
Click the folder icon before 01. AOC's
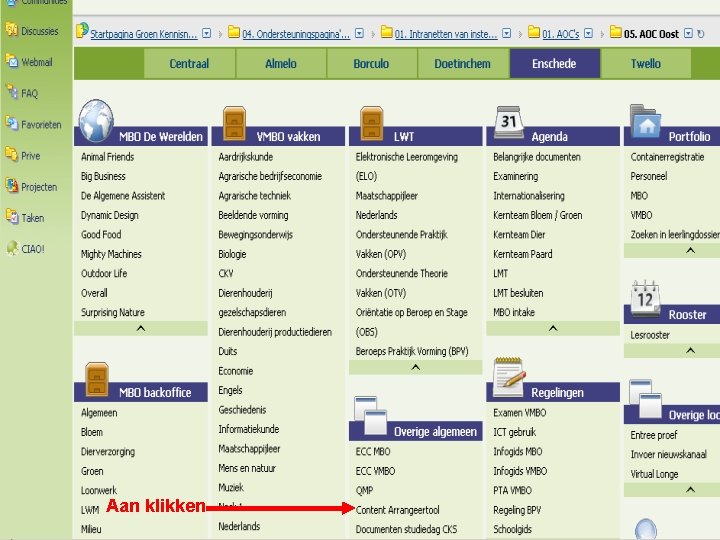click(534, 32)
